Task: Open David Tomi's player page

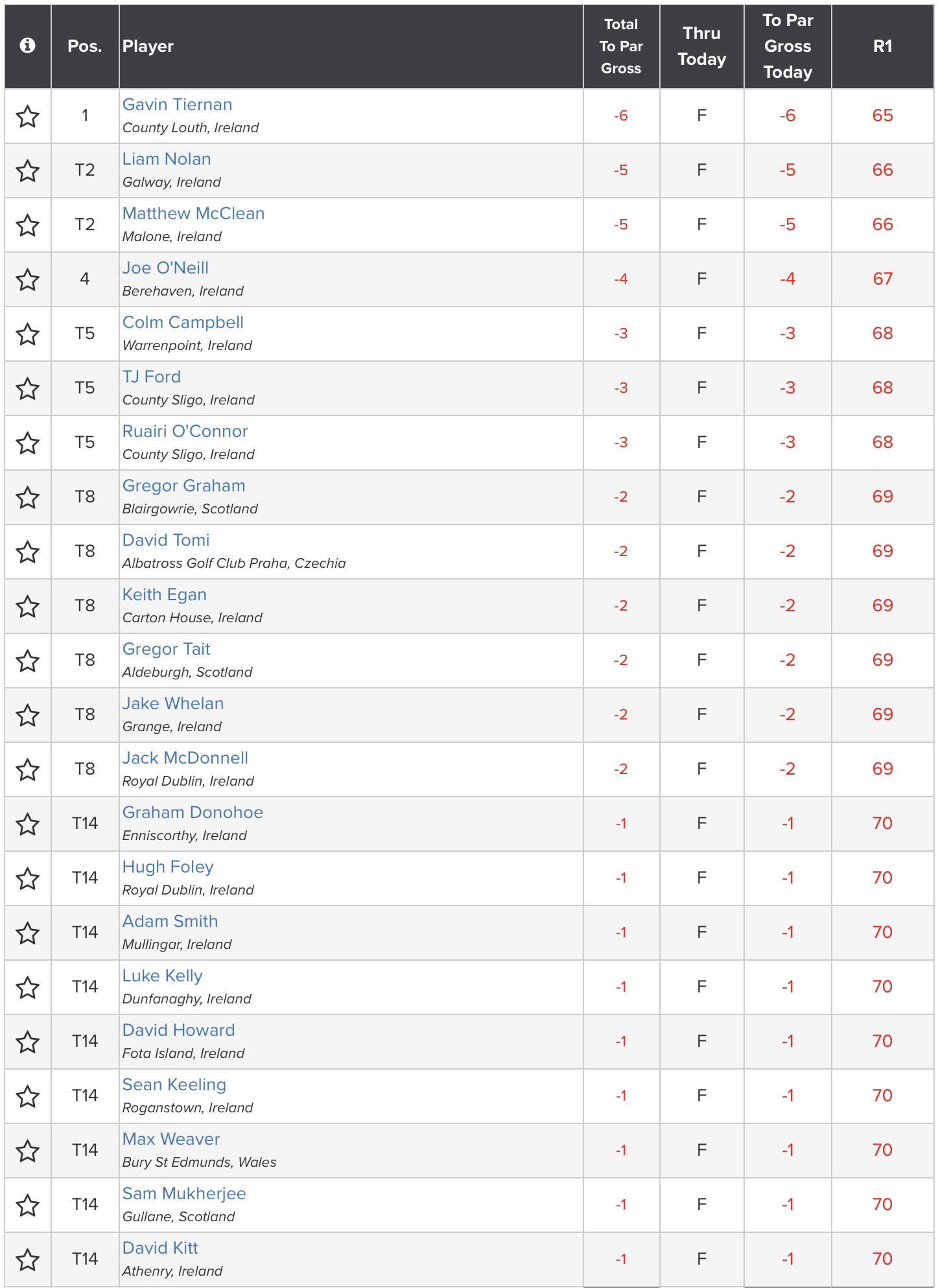Action: [x=166, y=541]
